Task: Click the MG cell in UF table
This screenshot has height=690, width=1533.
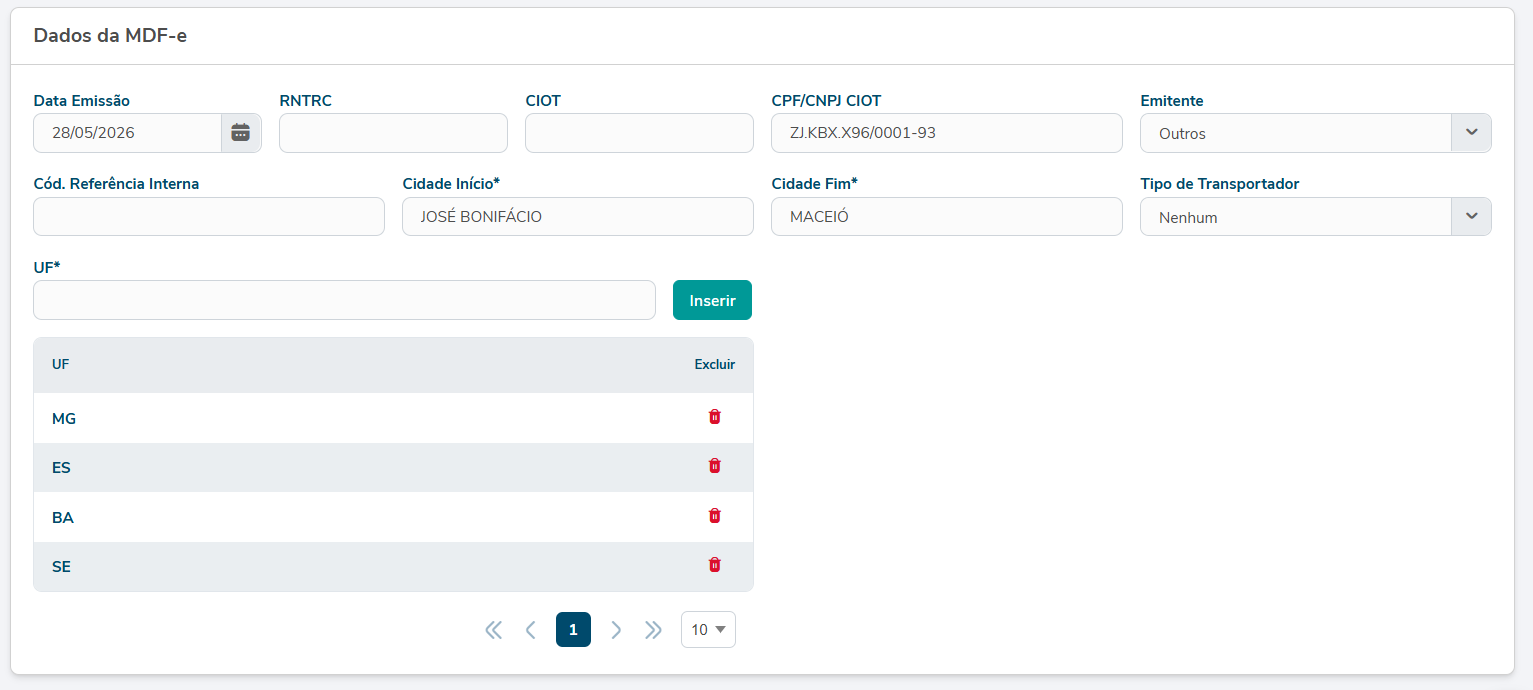Action: [64, 419]
